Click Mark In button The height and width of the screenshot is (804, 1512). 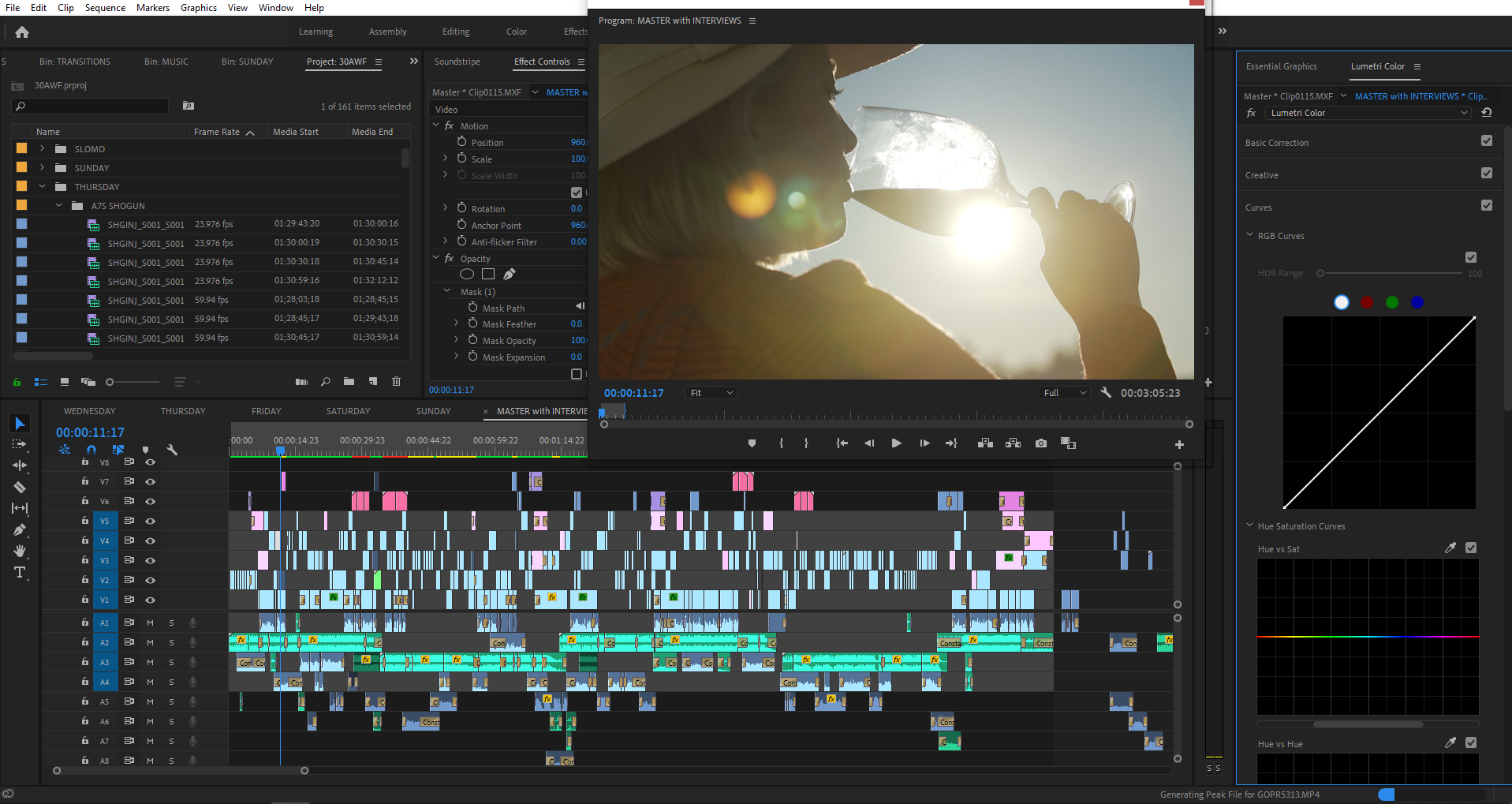coord(781,443)
